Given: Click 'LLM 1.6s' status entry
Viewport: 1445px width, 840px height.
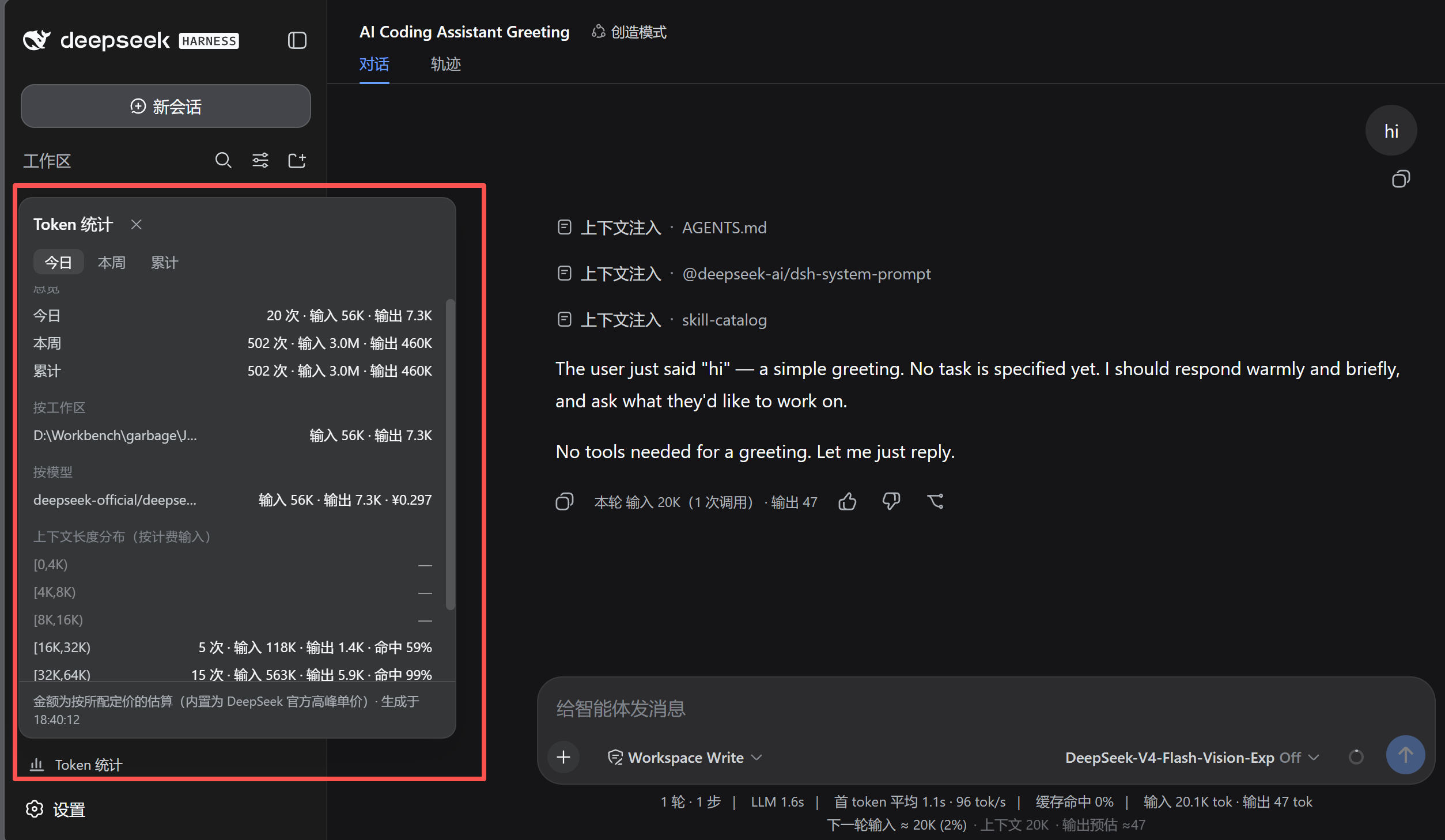Looking at the screenshot, I should [x=777, y=802].
